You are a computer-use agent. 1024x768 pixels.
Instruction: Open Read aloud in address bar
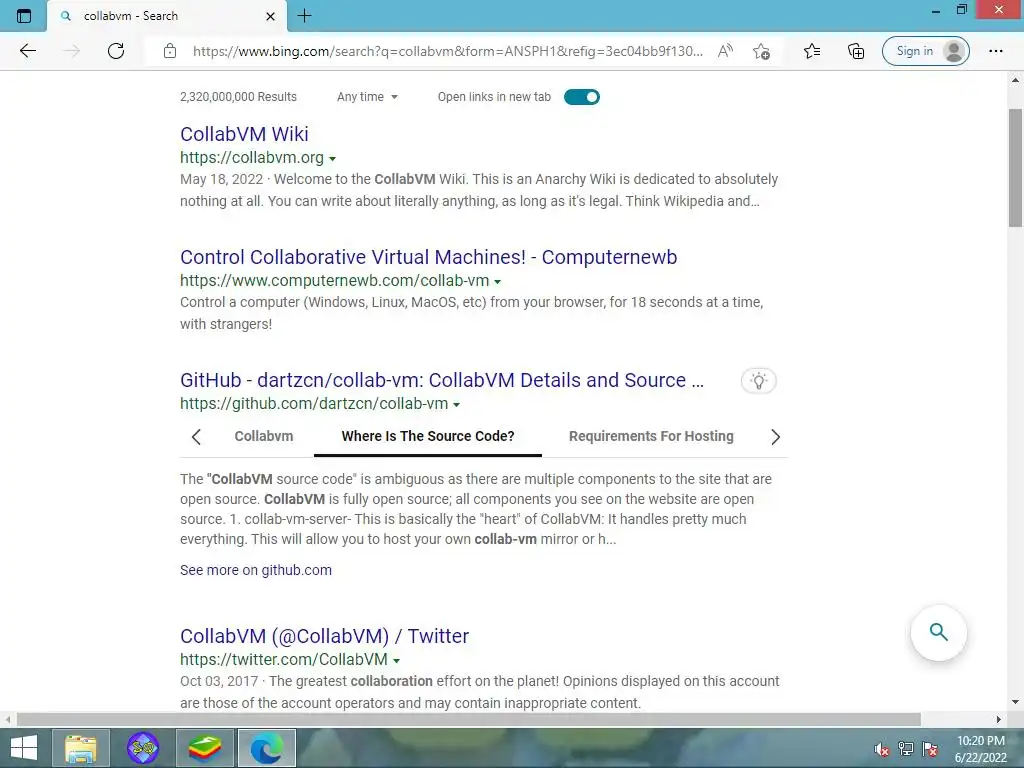725,51
